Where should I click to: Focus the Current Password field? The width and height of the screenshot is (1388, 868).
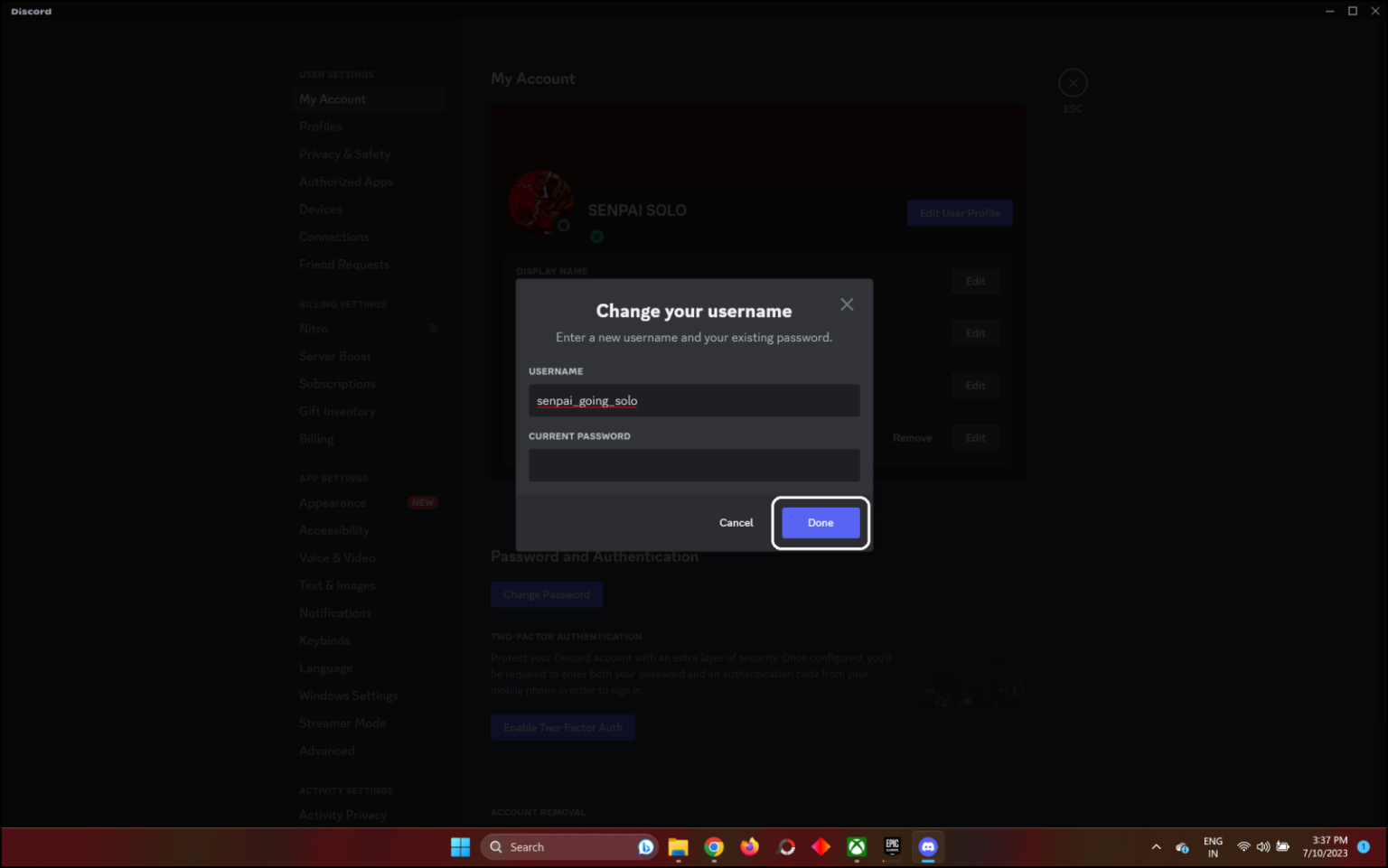693,465
